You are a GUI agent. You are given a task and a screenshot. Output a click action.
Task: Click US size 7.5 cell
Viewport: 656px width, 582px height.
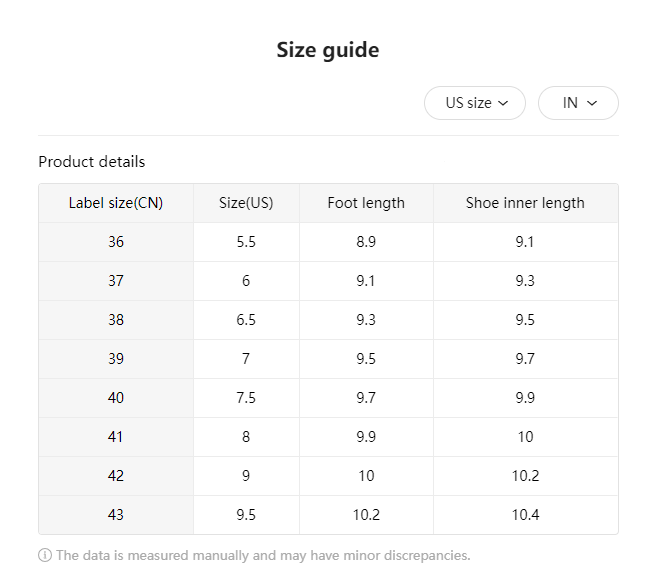(x=246, y=398)
